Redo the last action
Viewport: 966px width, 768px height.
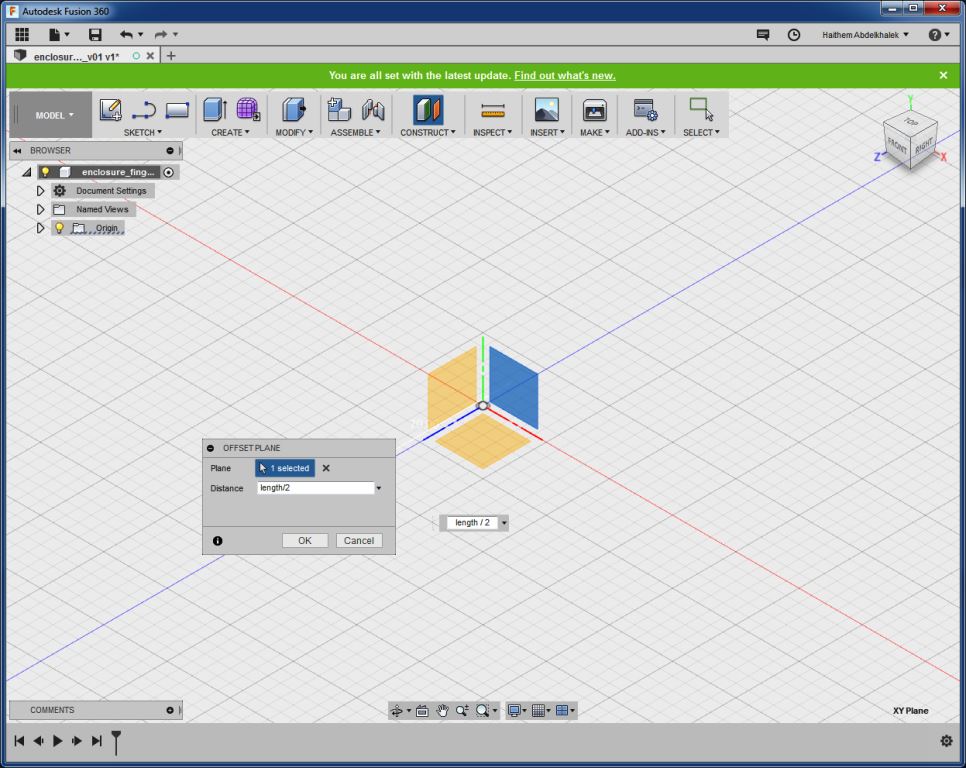tap(161, 34)
